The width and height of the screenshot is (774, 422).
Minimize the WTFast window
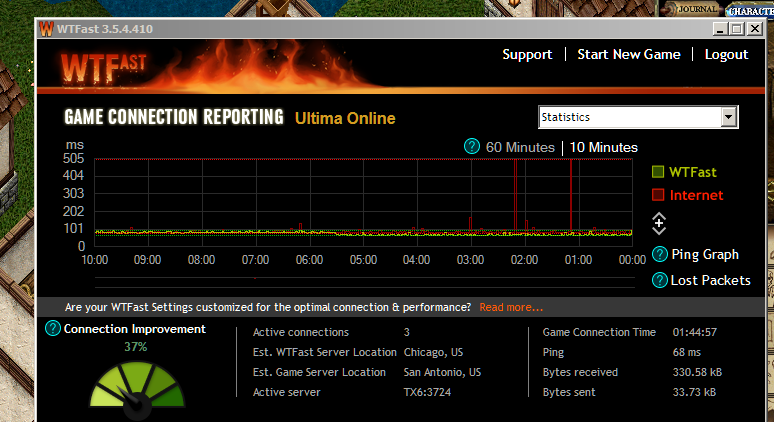720,29
